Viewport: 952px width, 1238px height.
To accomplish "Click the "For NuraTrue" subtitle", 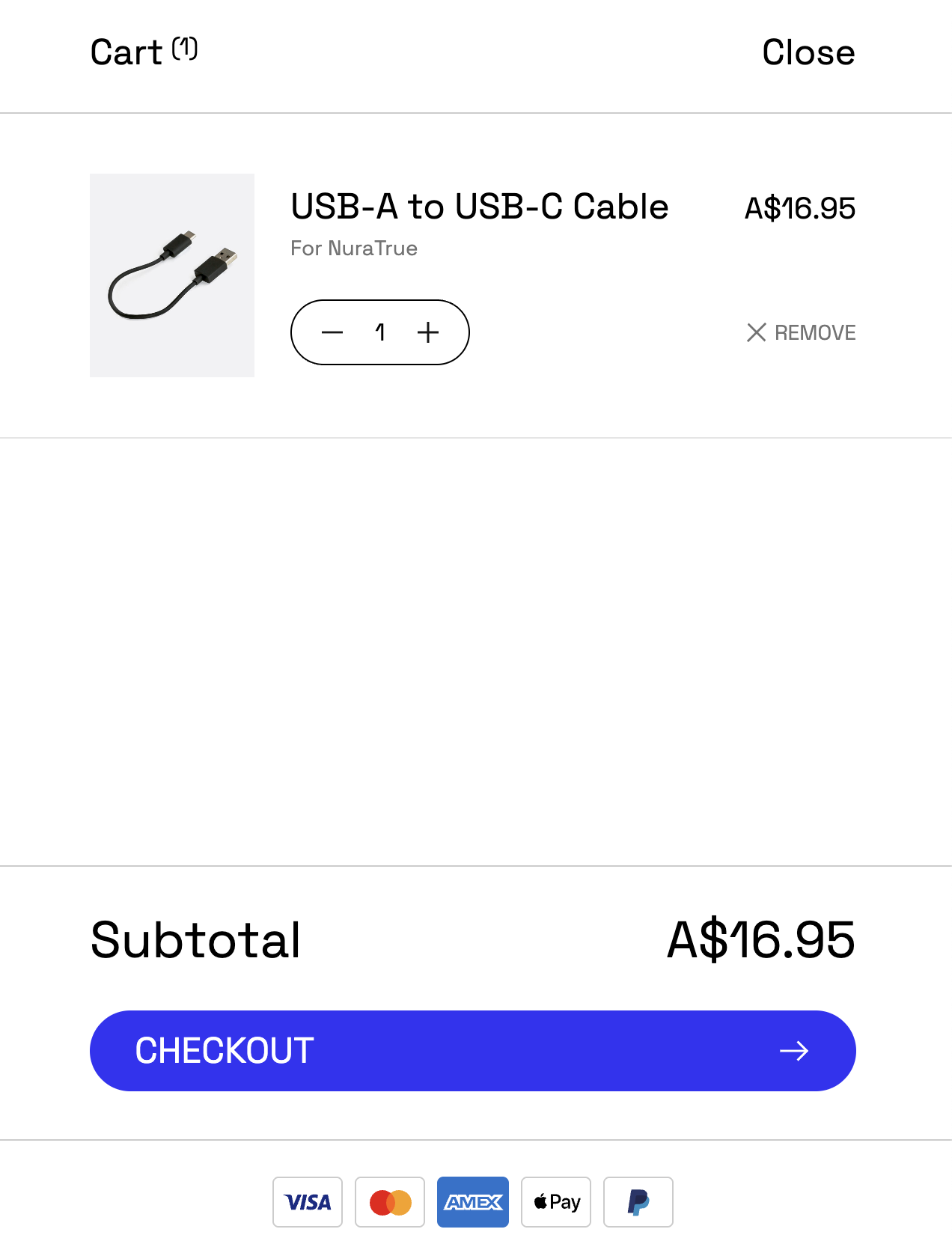I will [x=354, y=248].
